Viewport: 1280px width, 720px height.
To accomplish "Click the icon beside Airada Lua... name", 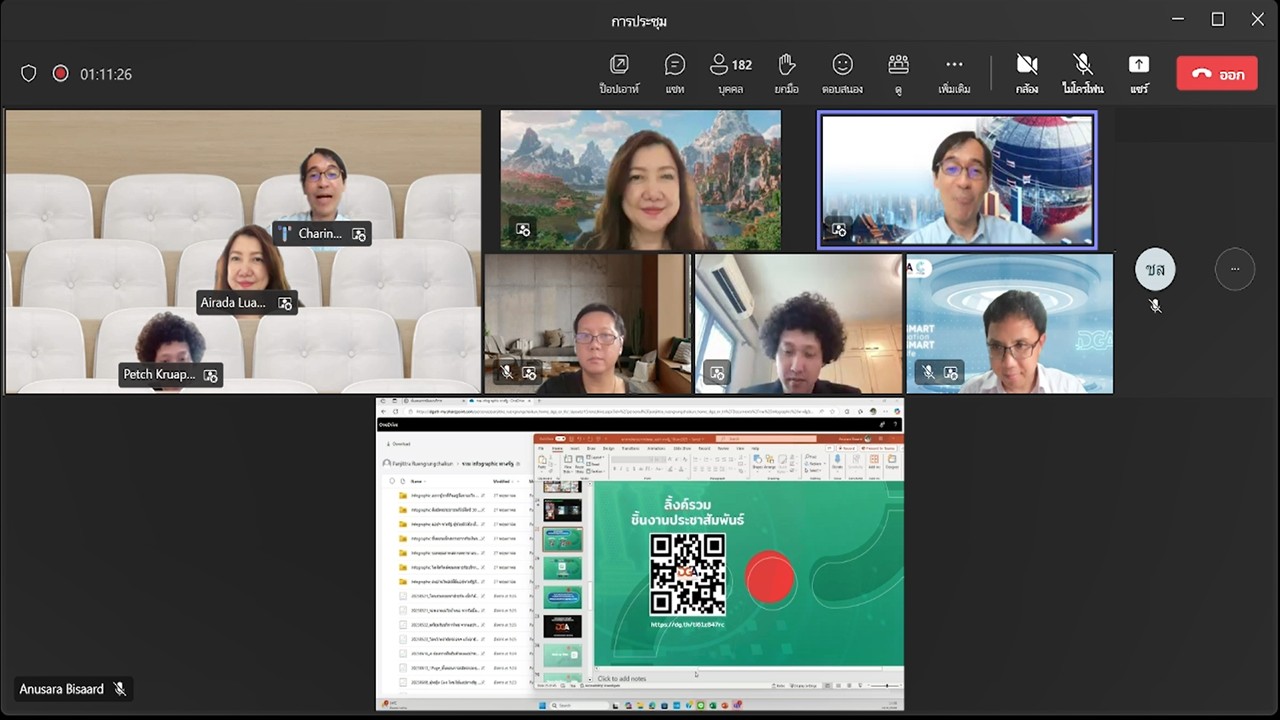I will tap(285, 303).
